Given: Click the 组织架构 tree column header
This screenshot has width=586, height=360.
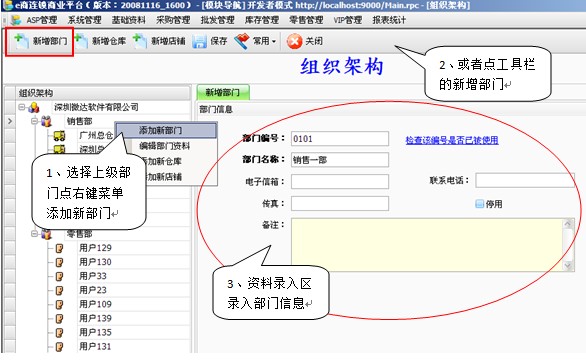Looking at the screenshot, I should pos(103,93).
